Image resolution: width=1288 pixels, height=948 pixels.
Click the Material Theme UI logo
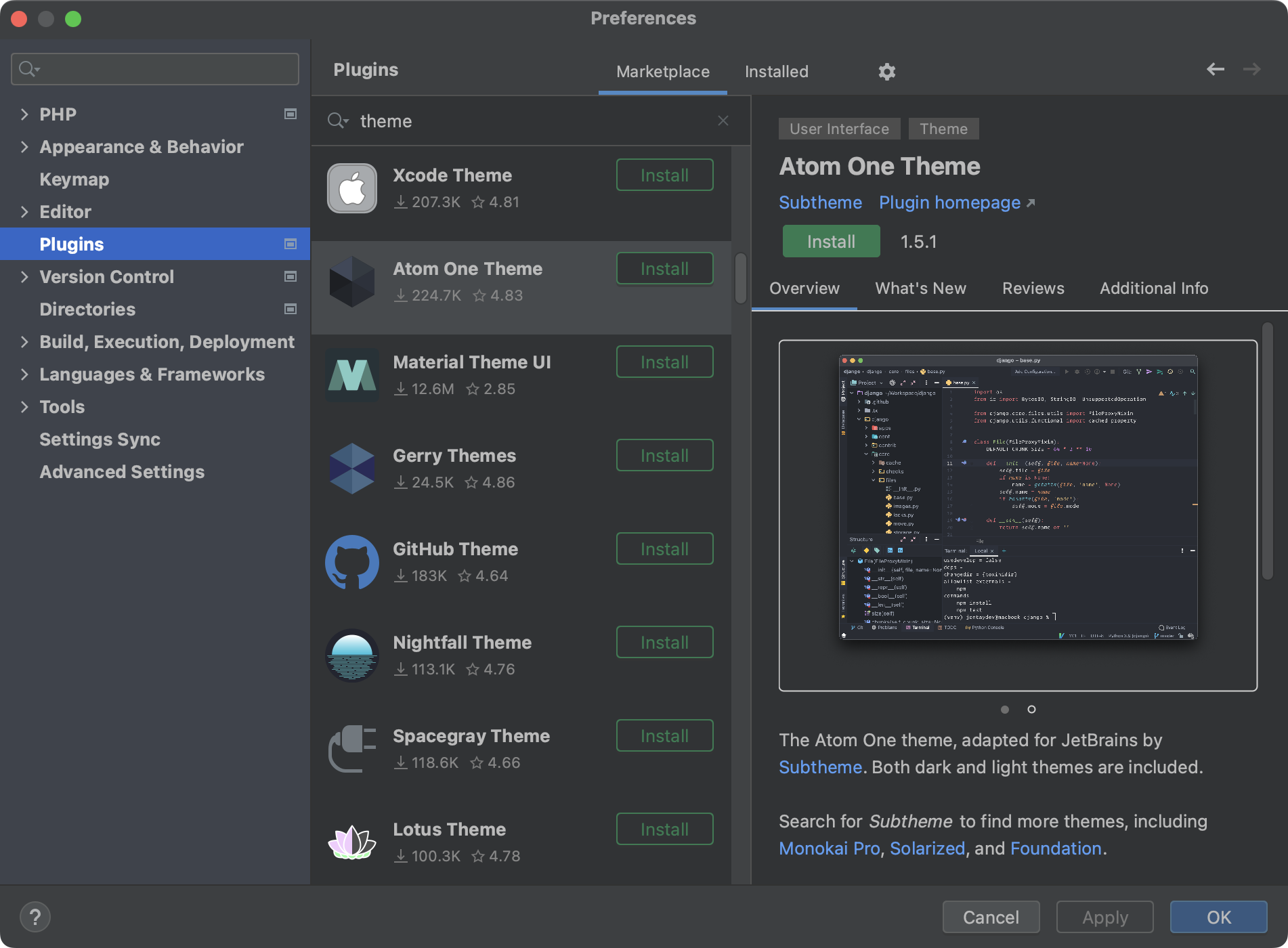click(x=351, y=374)
